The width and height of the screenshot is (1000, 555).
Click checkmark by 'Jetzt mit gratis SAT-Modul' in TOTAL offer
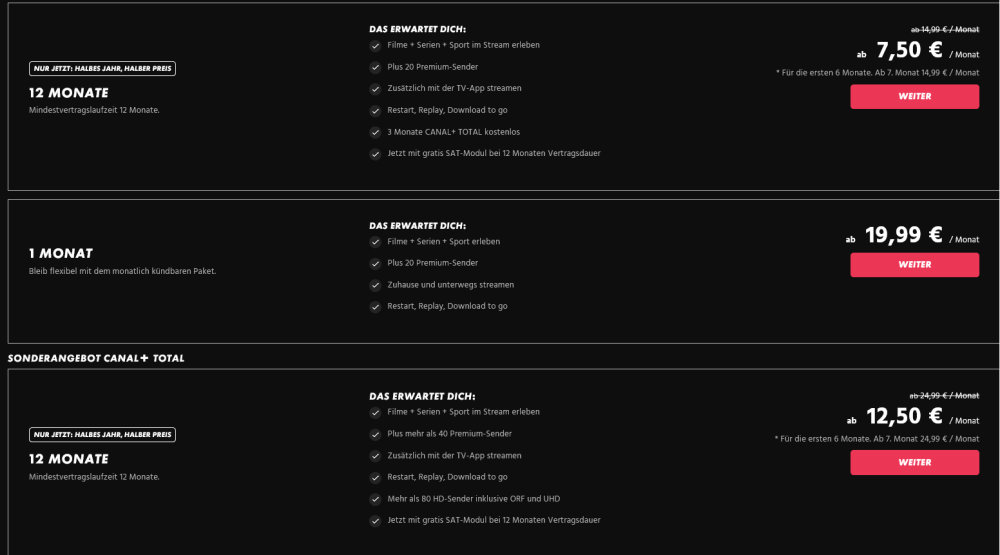coord(375,521)
